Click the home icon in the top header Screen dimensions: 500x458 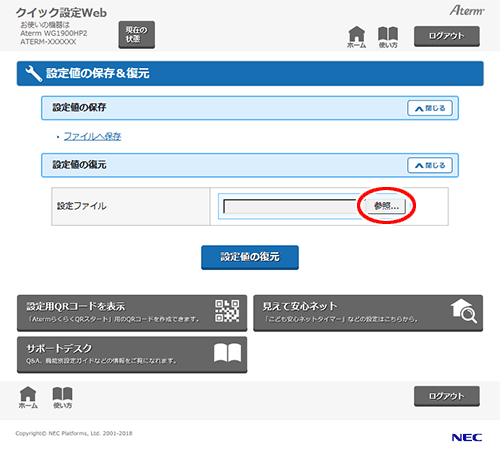(356, 37)
